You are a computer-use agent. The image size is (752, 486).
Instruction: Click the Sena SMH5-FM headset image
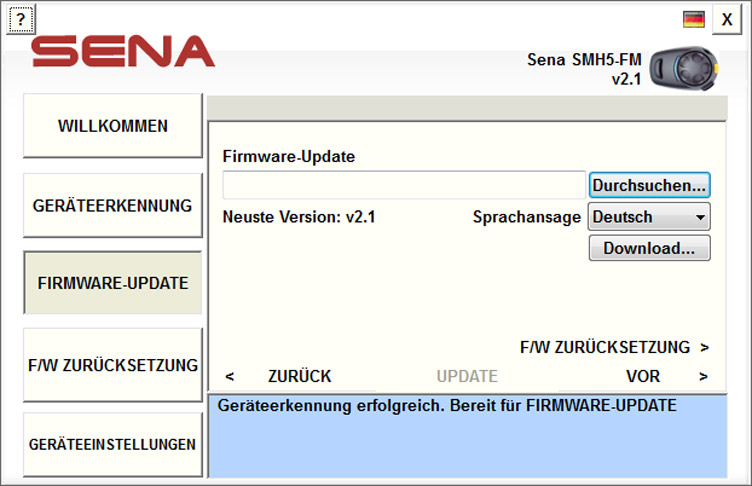point(684,69)
